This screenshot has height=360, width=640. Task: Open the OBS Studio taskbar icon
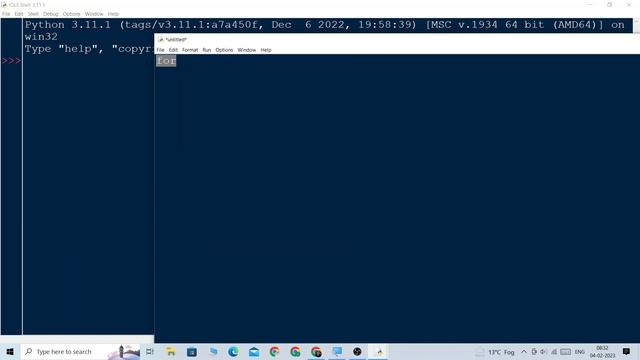pos(357,351)
